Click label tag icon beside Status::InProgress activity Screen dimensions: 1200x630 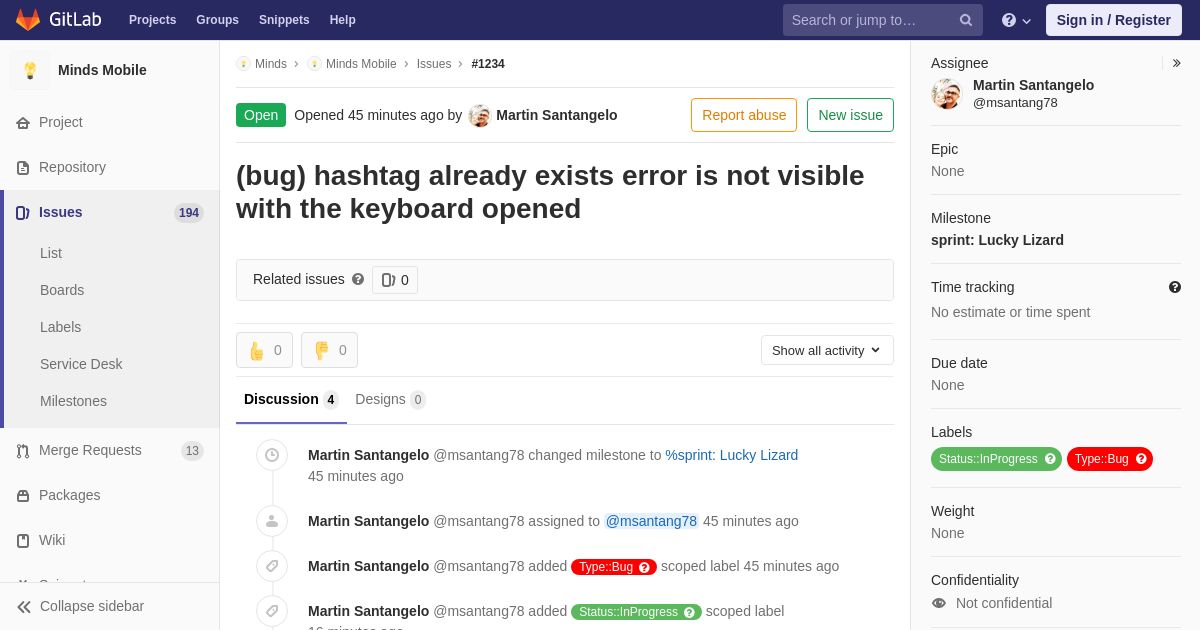[272, 611]
